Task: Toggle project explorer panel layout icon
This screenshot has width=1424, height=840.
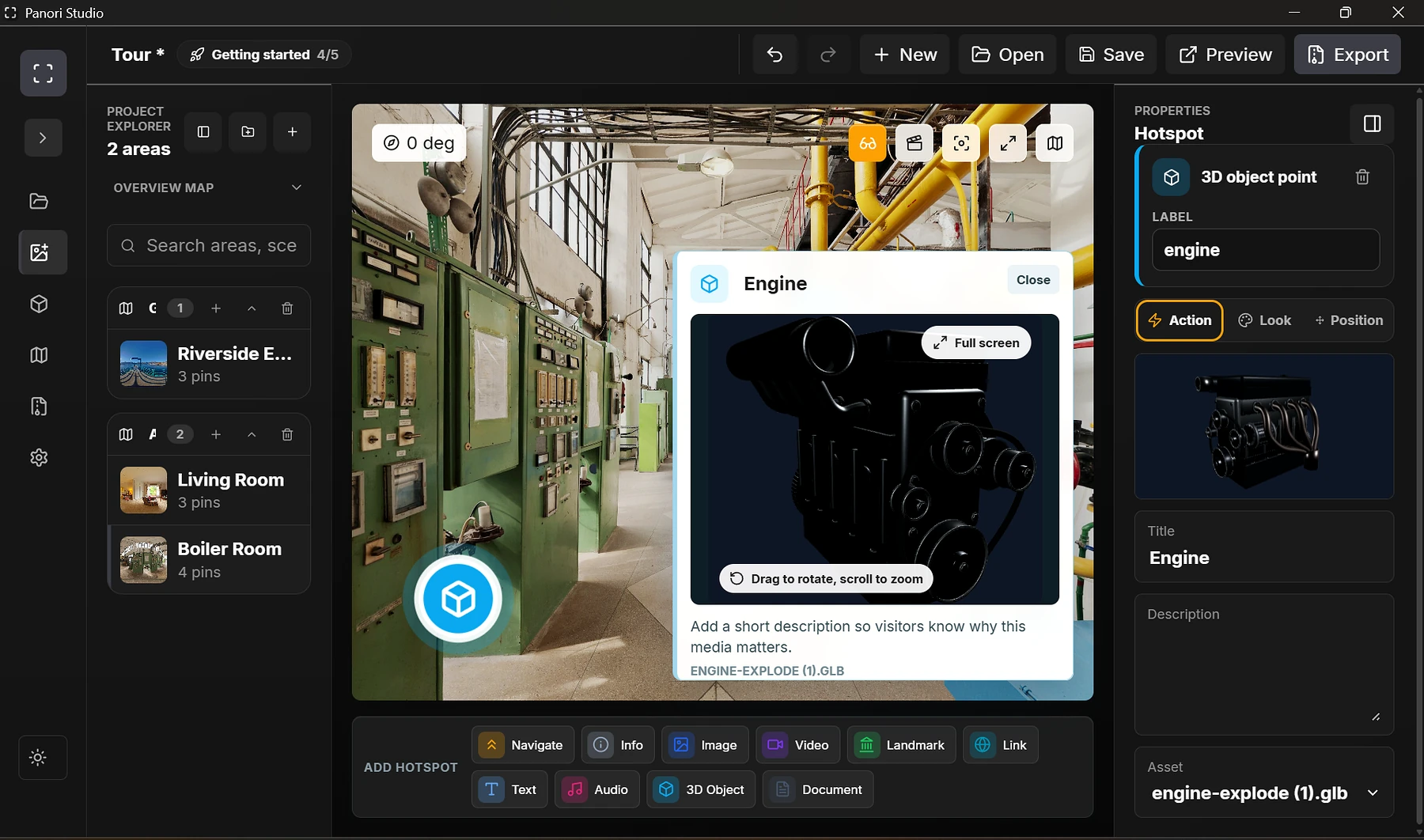Action: tap(203, 132)
